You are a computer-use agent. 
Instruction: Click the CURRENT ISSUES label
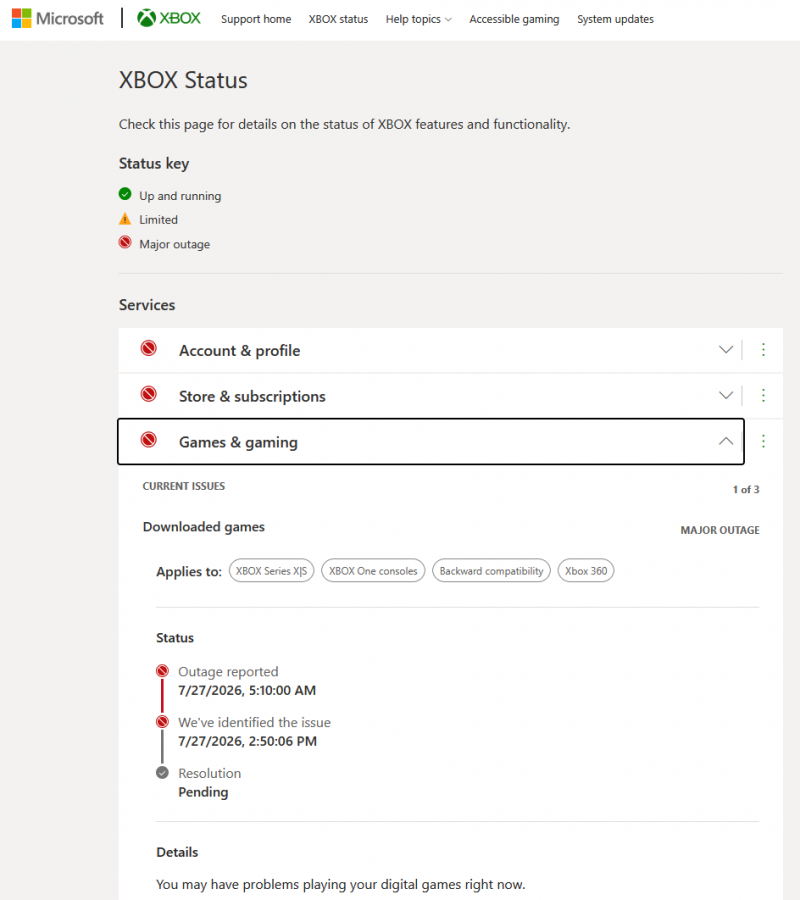[184, 486]
